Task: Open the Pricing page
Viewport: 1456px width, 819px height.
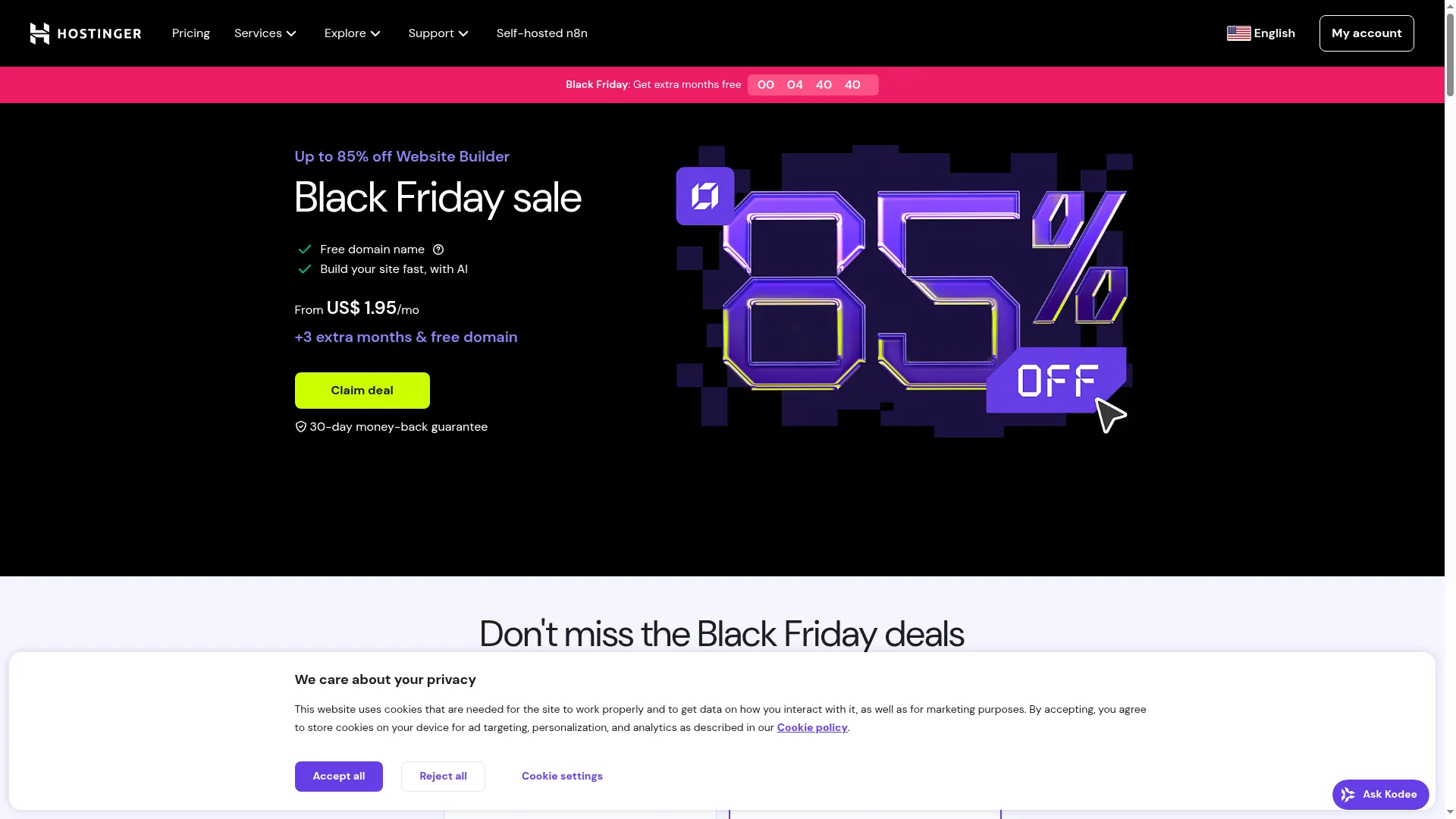Action: [190, 33]
